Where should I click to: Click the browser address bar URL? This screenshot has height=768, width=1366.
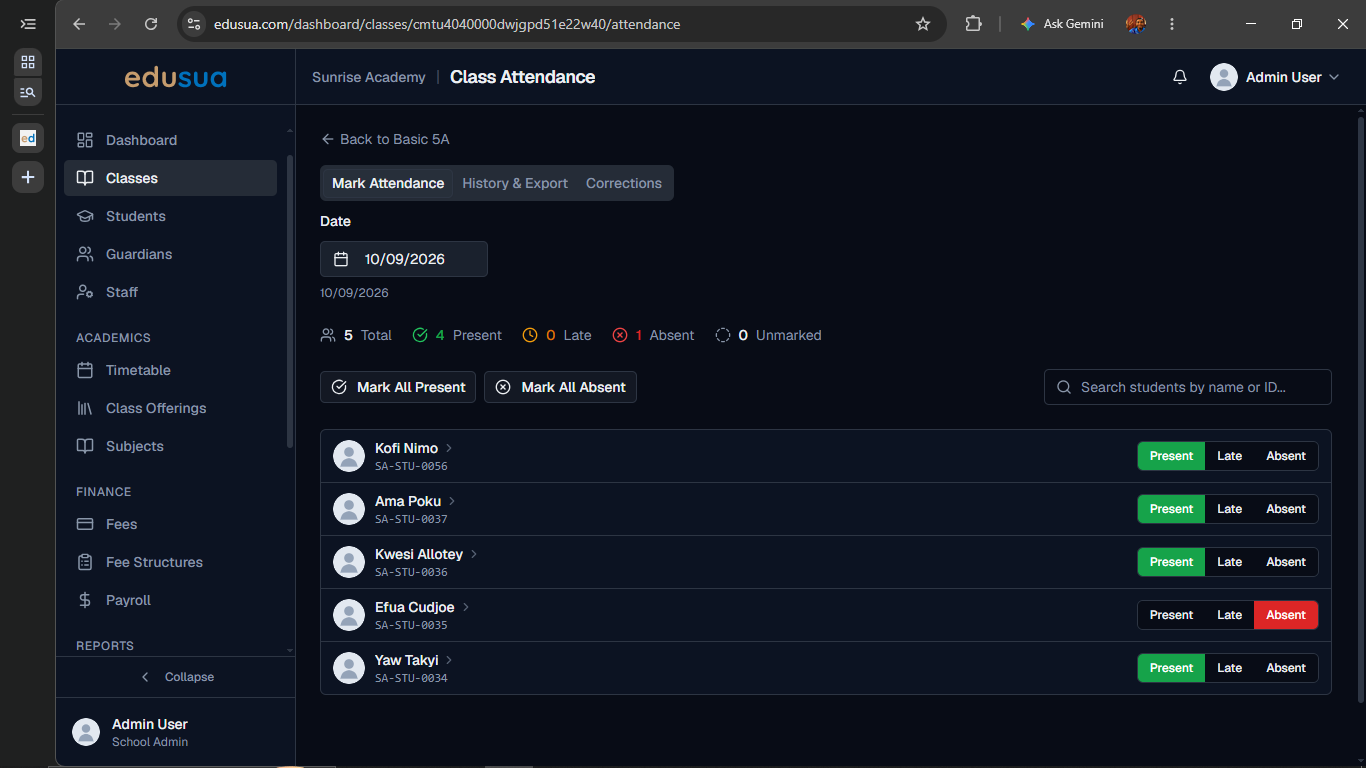(447, 24)
